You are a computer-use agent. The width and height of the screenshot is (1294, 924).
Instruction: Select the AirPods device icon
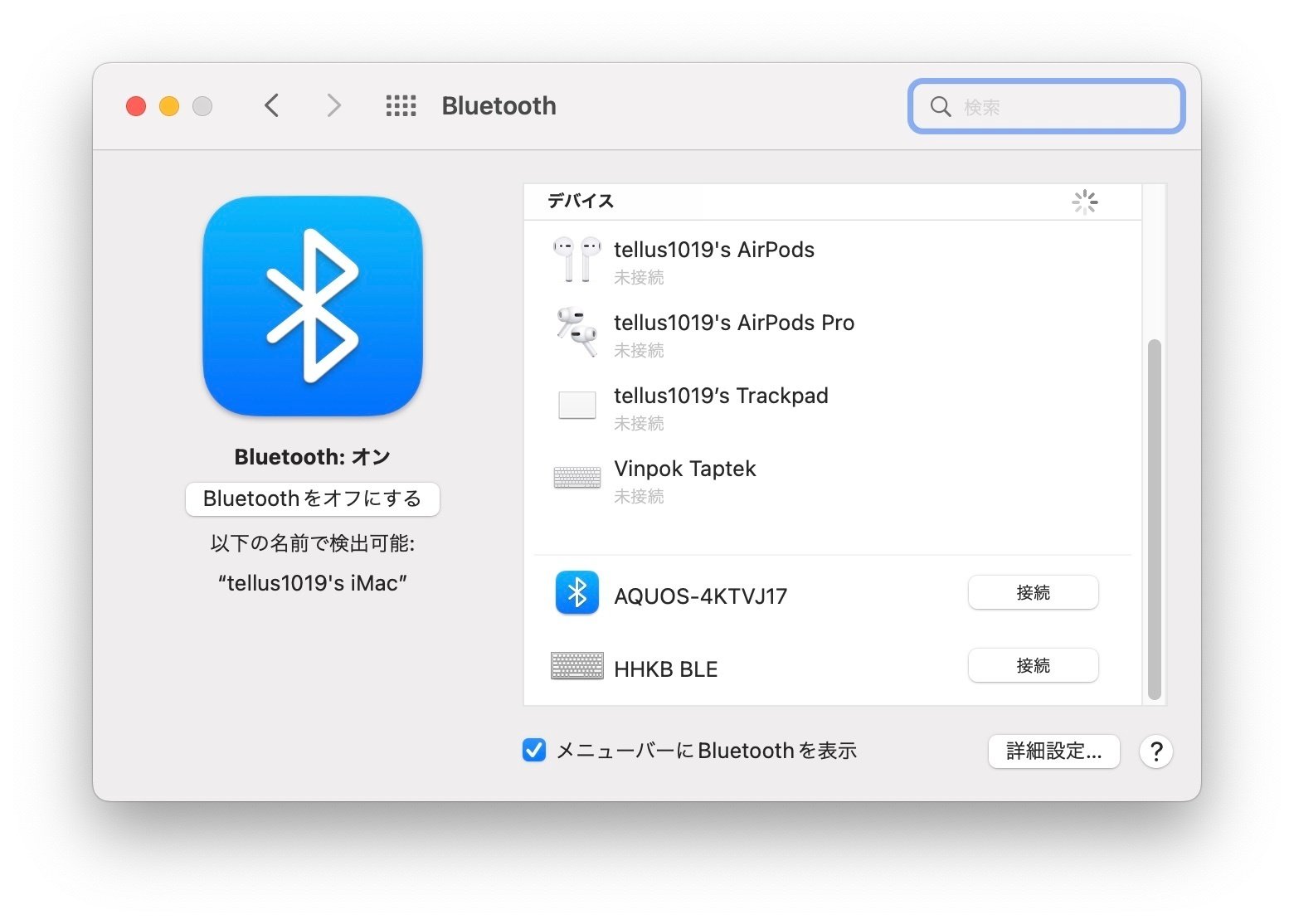tap(577, 260)
